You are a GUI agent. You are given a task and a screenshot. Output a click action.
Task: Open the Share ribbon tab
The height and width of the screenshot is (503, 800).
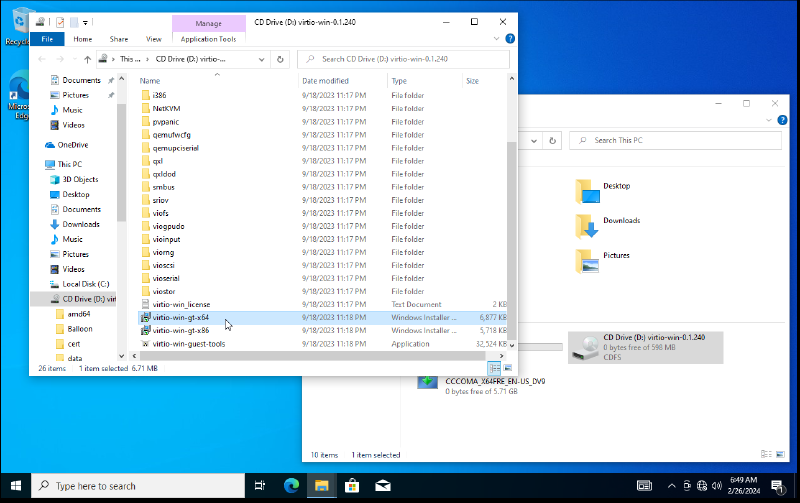(119, 39)
